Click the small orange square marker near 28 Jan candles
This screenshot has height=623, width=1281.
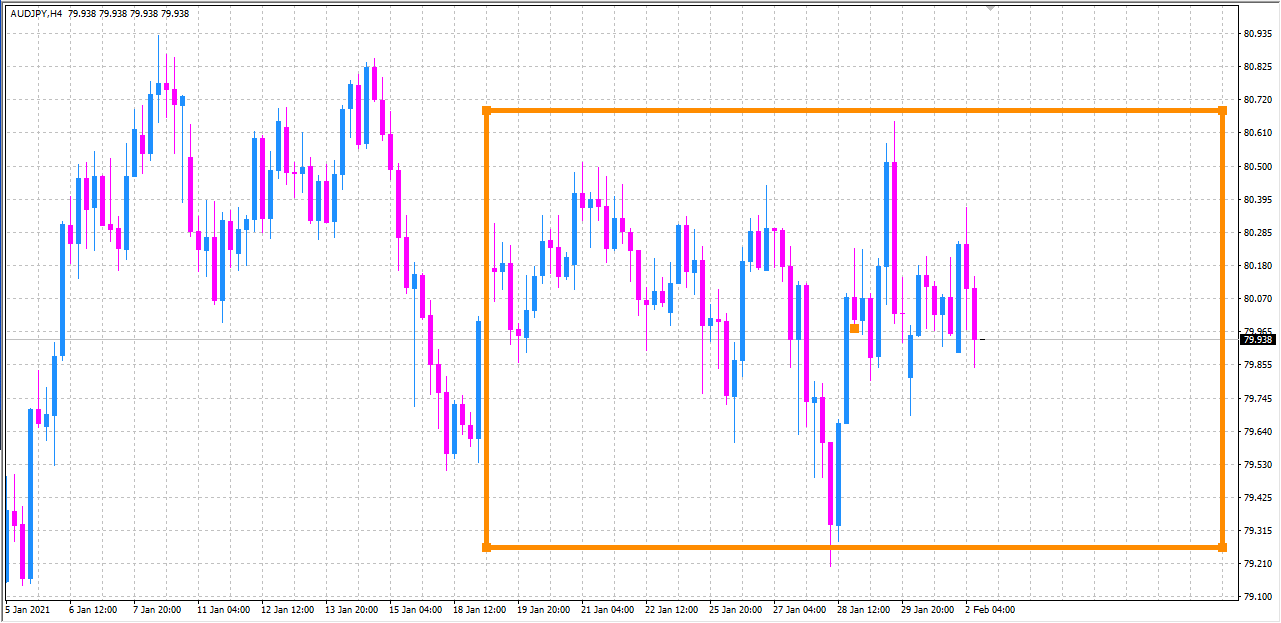(854, 328)
